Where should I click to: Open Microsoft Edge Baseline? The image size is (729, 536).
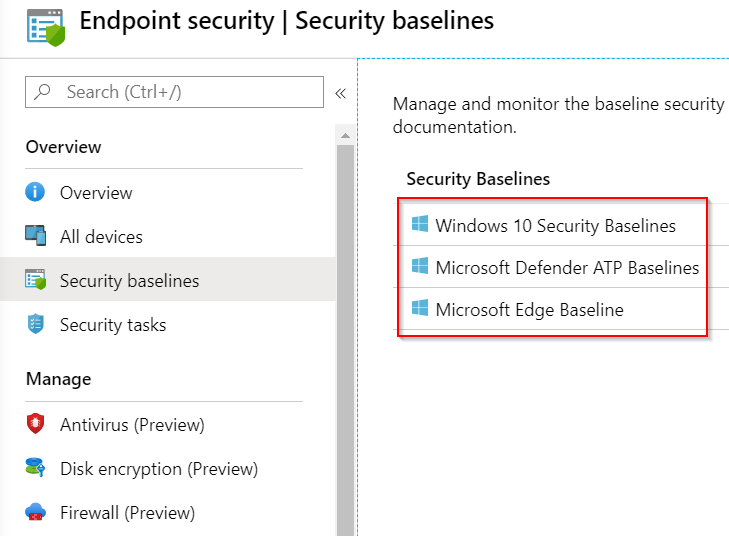[530, 310]
